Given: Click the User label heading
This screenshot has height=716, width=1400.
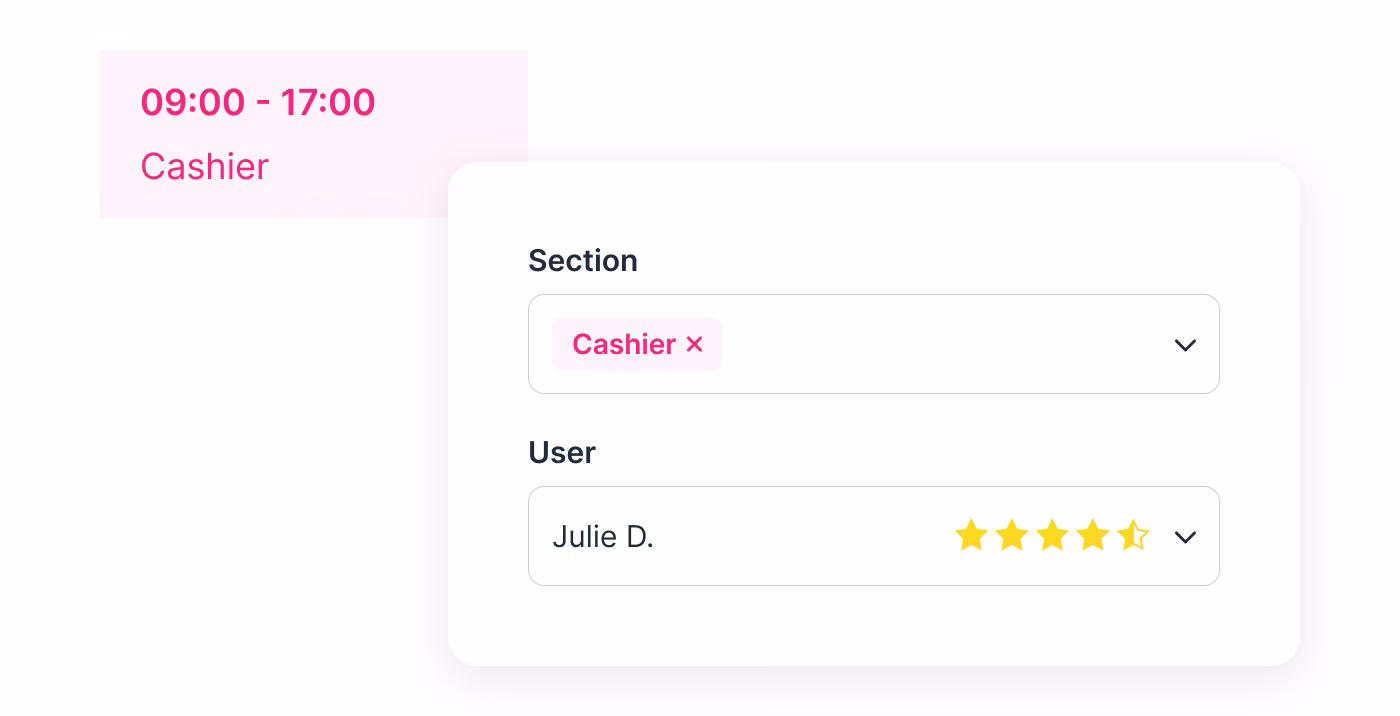Looking at the screenshot, I should coord(562,453).
